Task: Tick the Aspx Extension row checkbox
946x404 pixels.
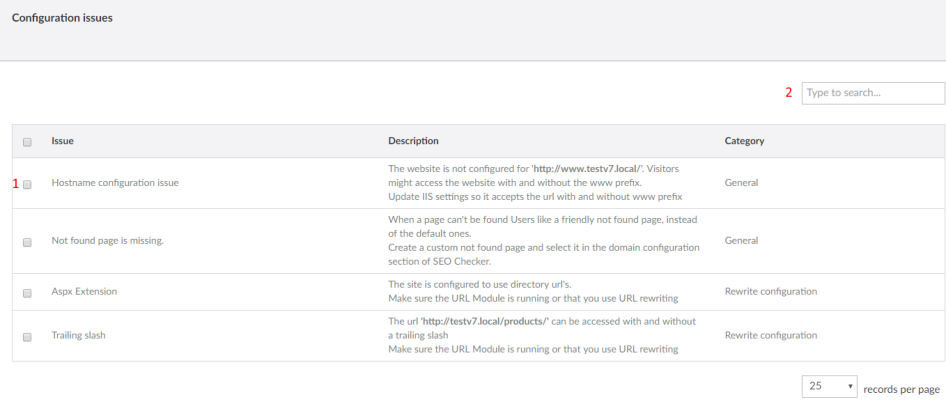Action: (x=27, y=294)
